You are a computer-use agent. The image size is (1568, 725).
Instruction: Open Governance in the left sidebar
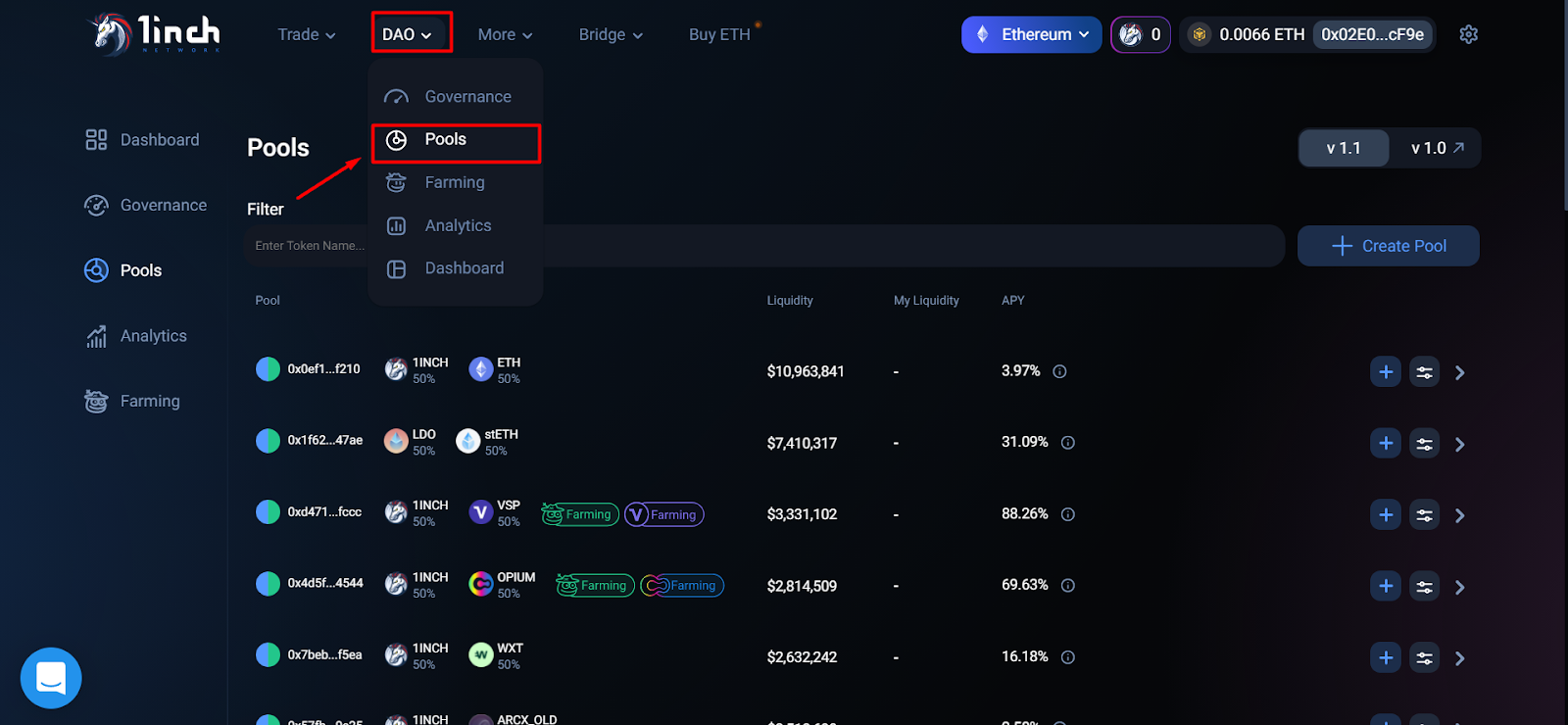pos(145,205)
